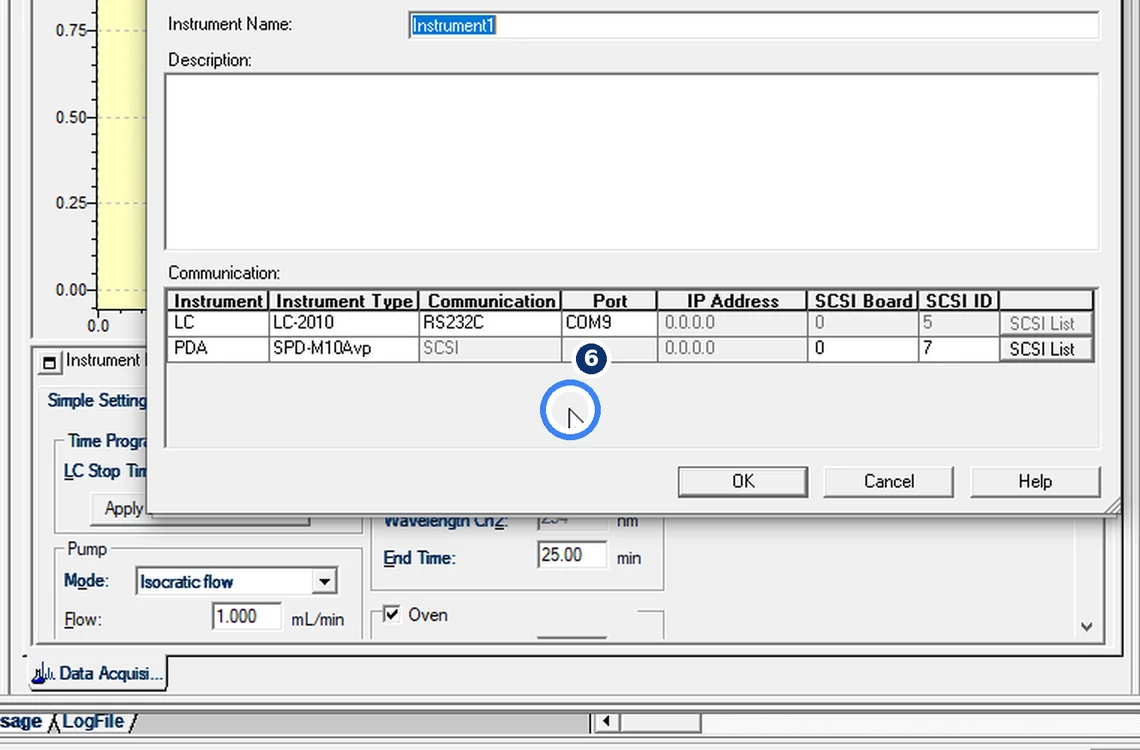Viewport: 1140px width, 750px height.
Task: Click the Simple Settings tab label
Action: (x=97, y=400)
